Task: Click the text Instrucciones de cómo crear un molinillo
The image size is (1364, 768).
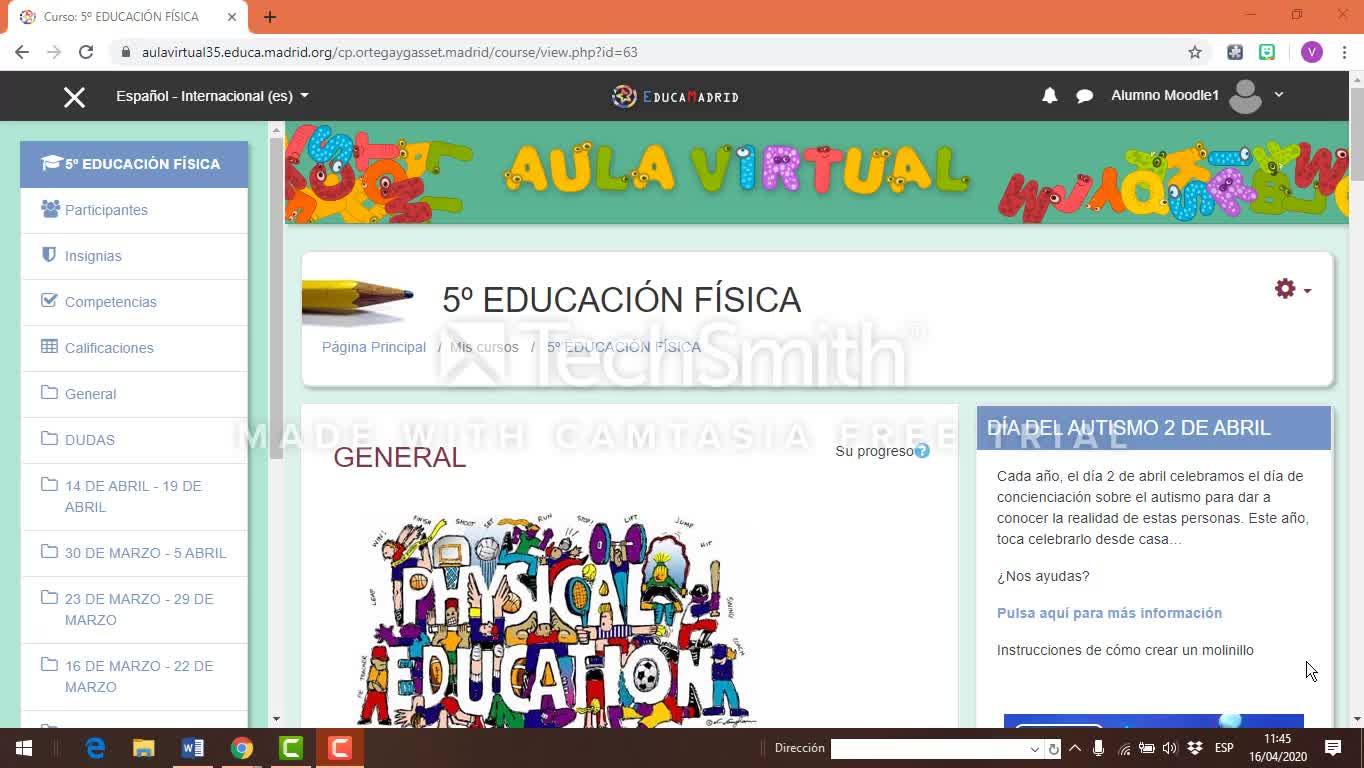Action: pyautogui.click(x=1125, y=650)
